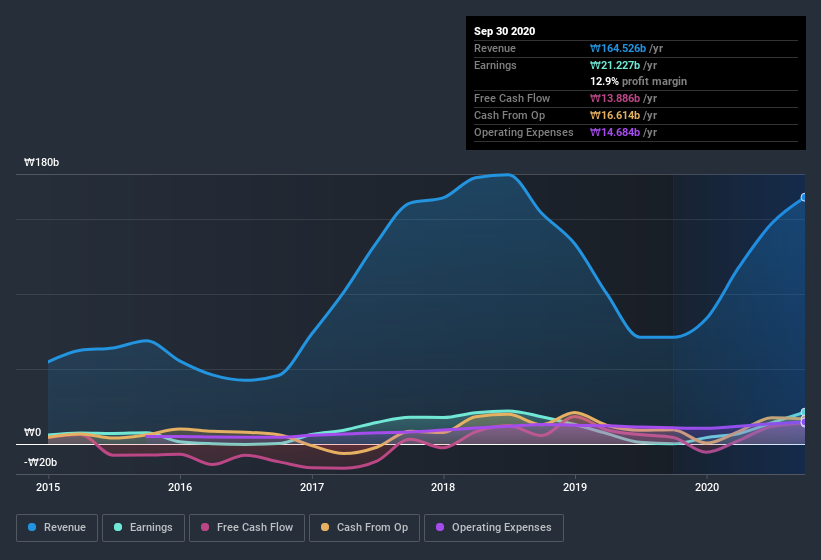Toggle the Earnings series in legend
The width and height of the screenshot is (821, 560).
143,527
